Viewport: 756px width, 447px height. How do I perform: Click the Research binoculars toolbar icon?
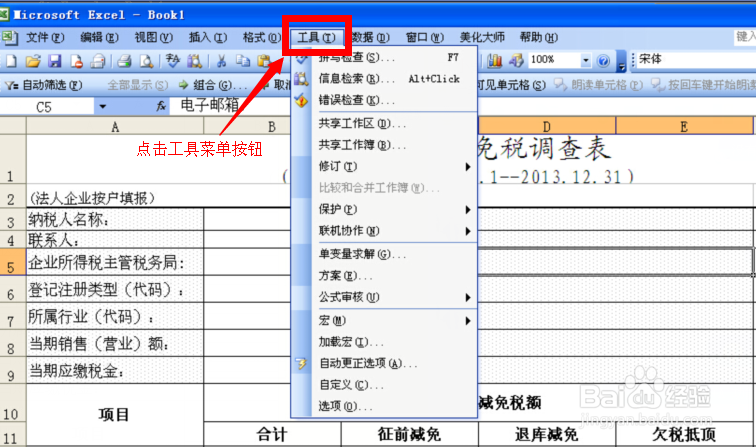(x=194, y=61)
